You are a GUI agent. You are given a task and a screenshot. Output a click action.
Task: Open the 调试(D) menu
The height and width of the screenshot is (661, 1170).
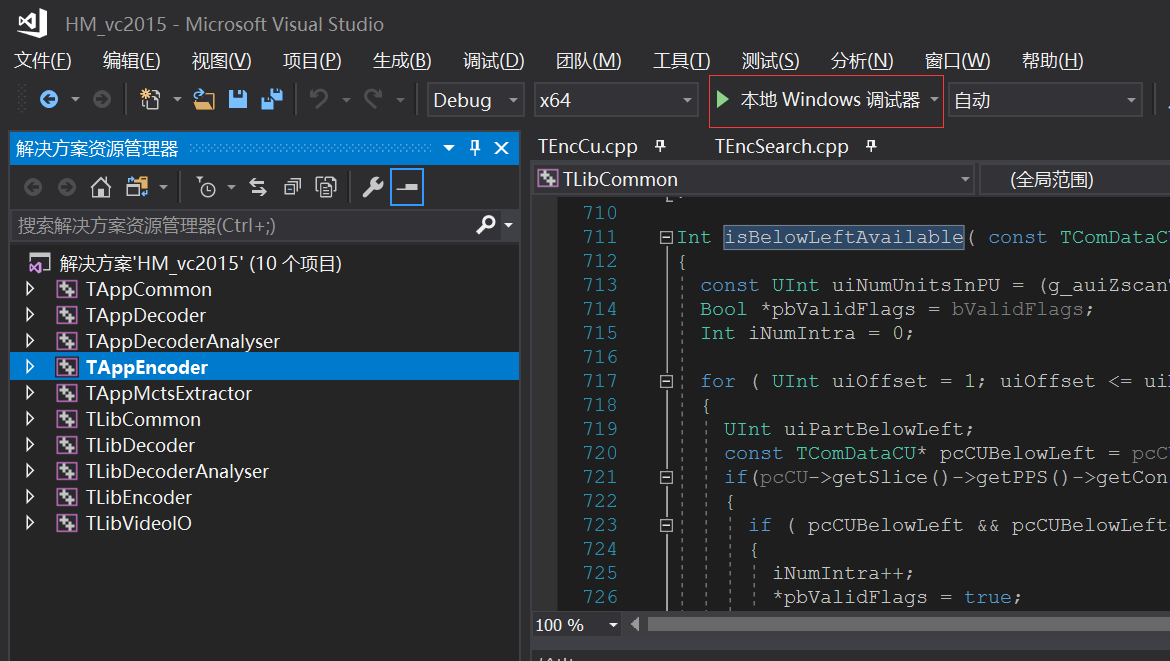[493, 60]
